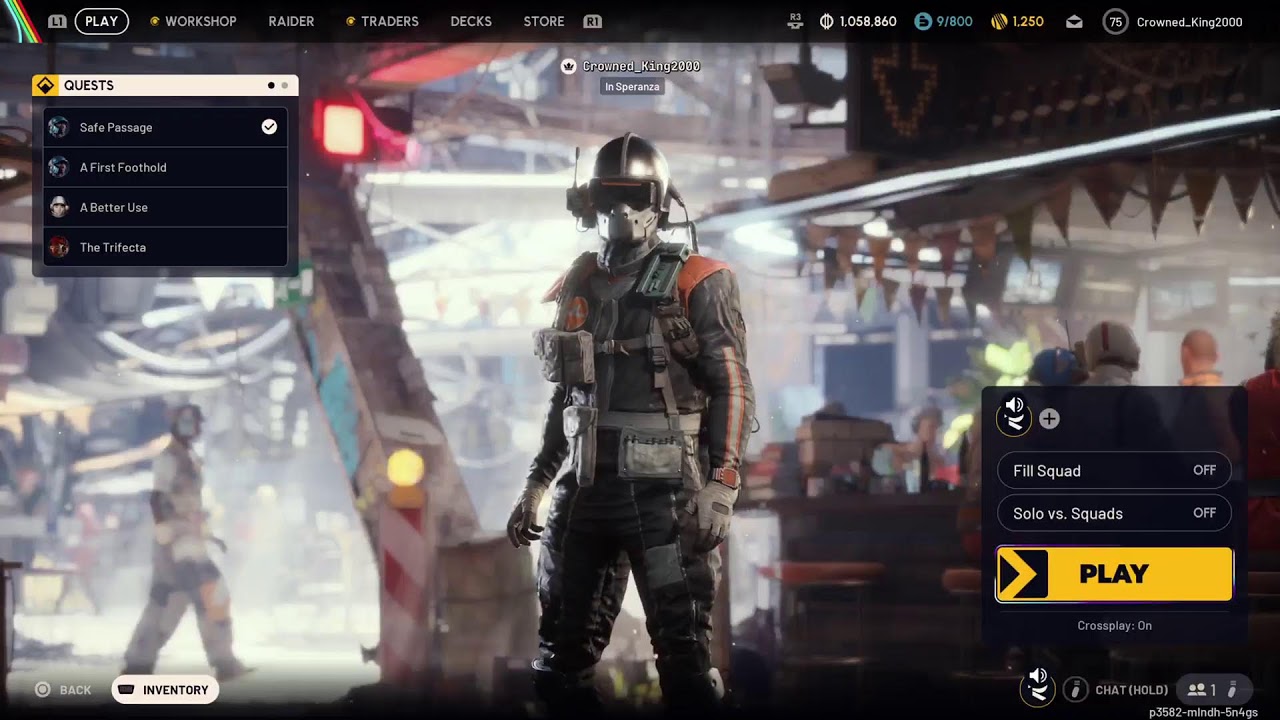
Task: Switch to the Raider tab
Action: [x=291, y=21]
